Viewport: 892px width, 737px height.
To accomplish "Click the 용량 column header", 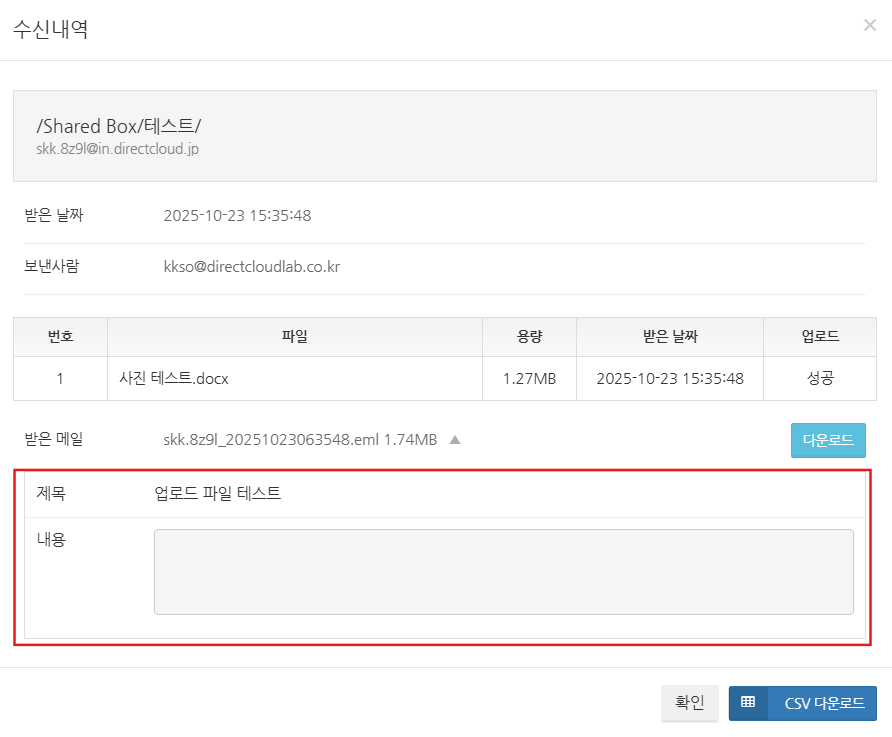I will 529,337.
